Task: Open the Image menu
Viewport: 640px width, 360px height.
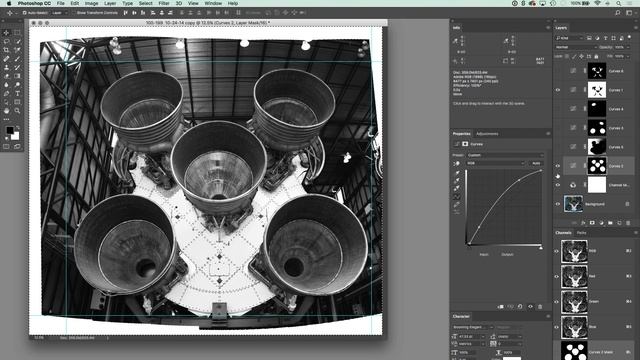Action: 91,3
